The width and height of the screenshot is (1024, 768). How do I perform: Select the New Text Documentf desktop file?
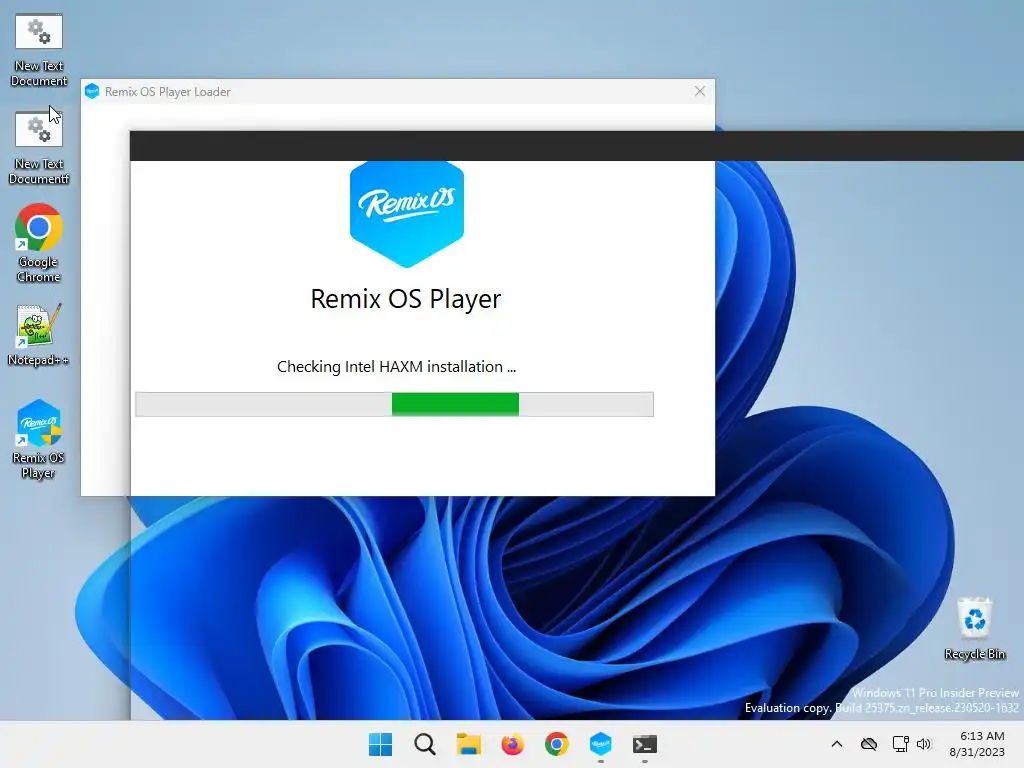(x=39, y=148)
